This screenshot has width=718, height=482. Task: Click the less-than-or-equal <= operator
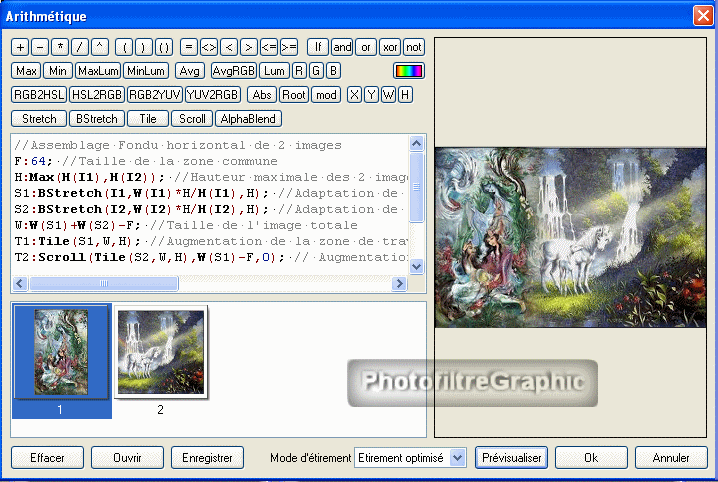(x=268, y=47)
